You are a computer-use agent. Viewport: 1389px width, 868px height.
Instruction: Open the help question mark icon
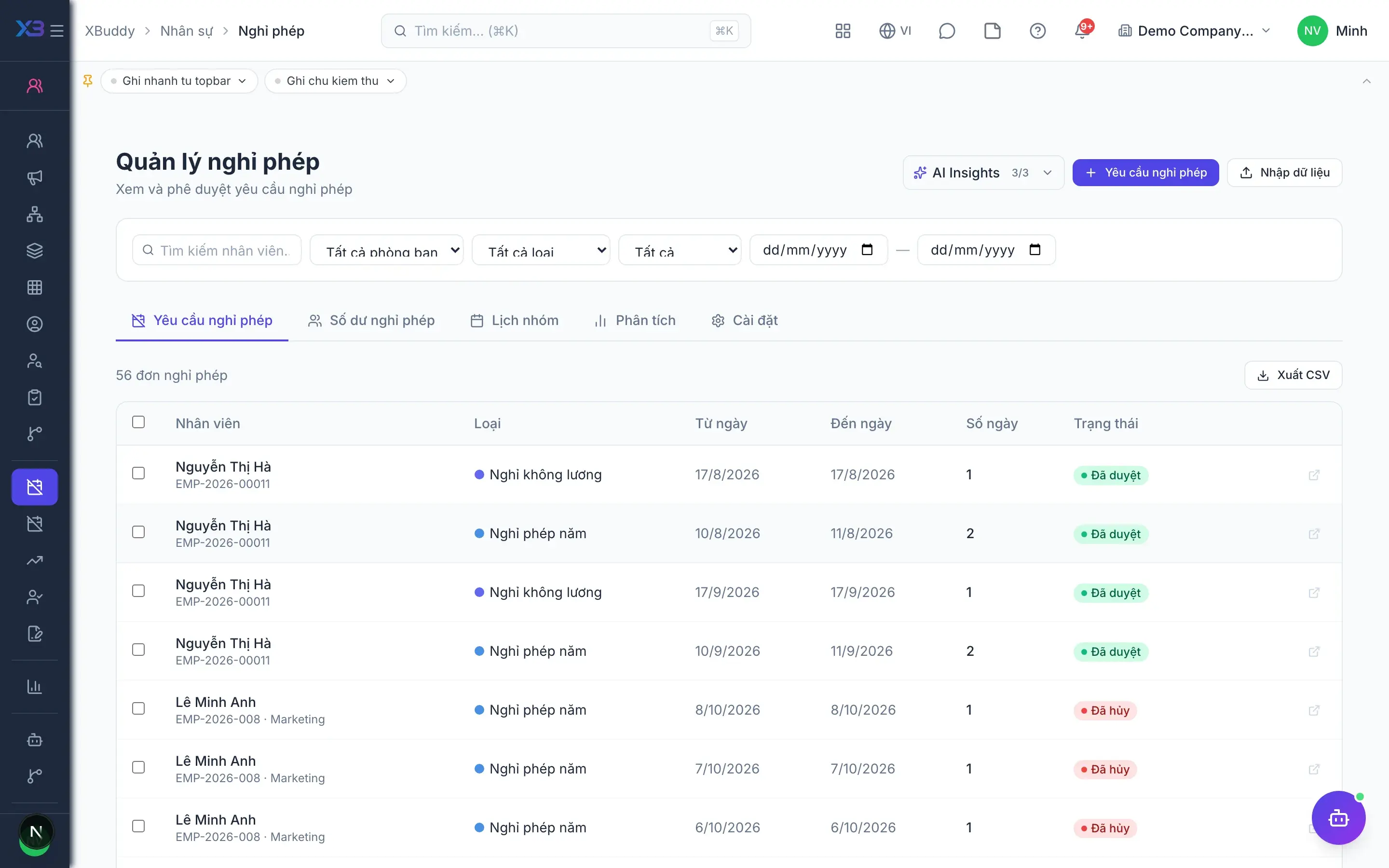click(1037, 31)
